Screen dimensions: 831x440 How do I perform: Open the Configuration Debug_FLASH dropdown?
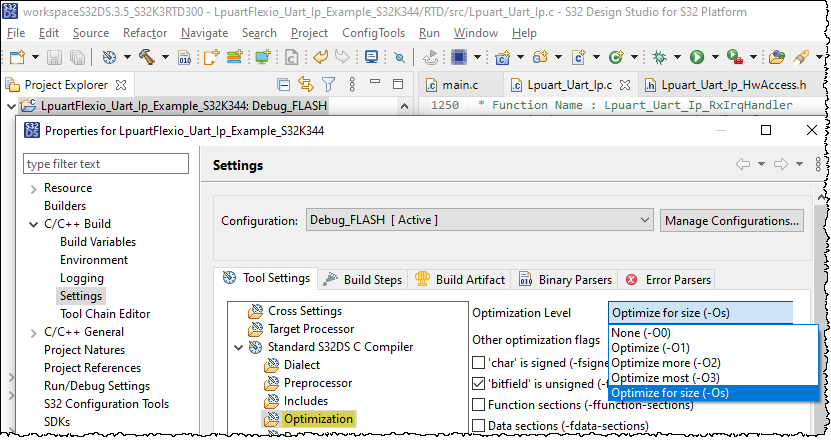click(480, 220)
